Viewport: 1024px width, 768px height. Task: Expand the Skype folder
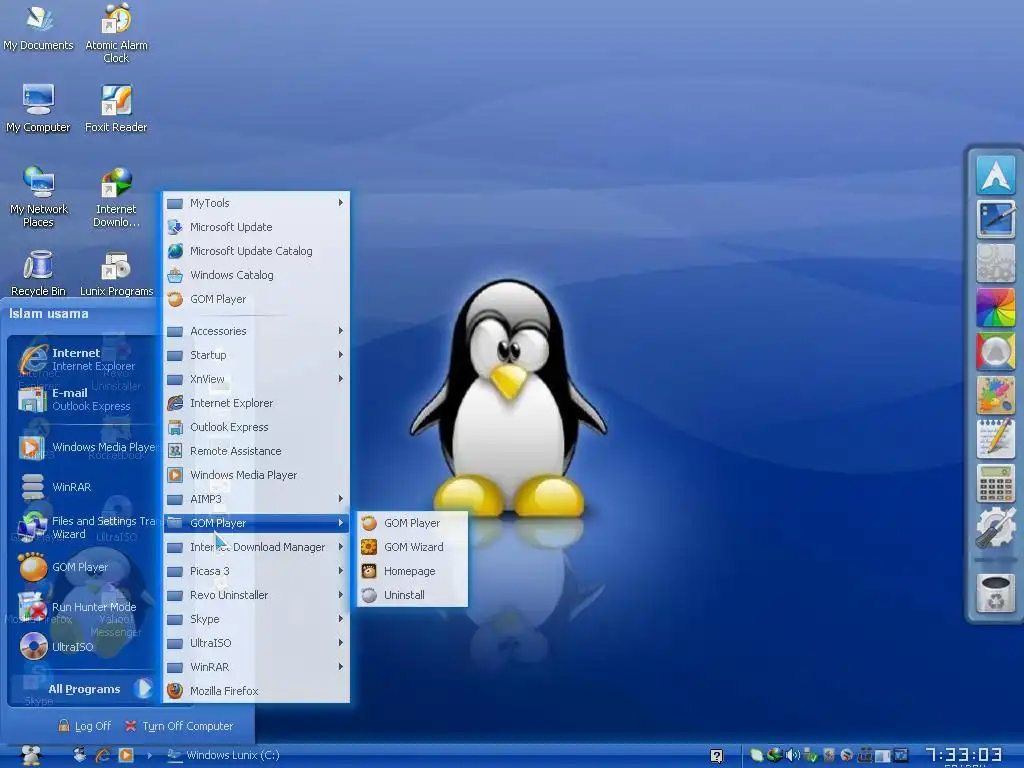[256, 619]
